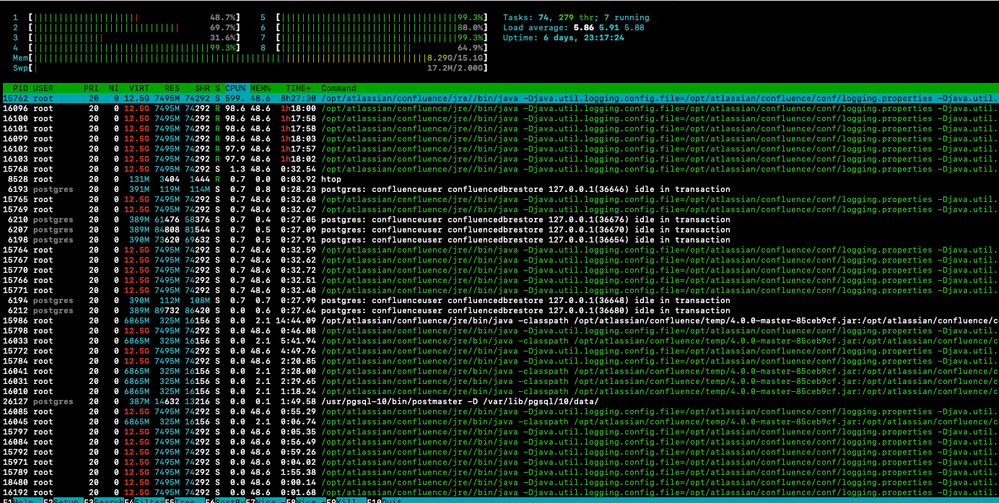Sort by the RES column header
The width and height of the screenshot is (999, 503).
point(172,88)
